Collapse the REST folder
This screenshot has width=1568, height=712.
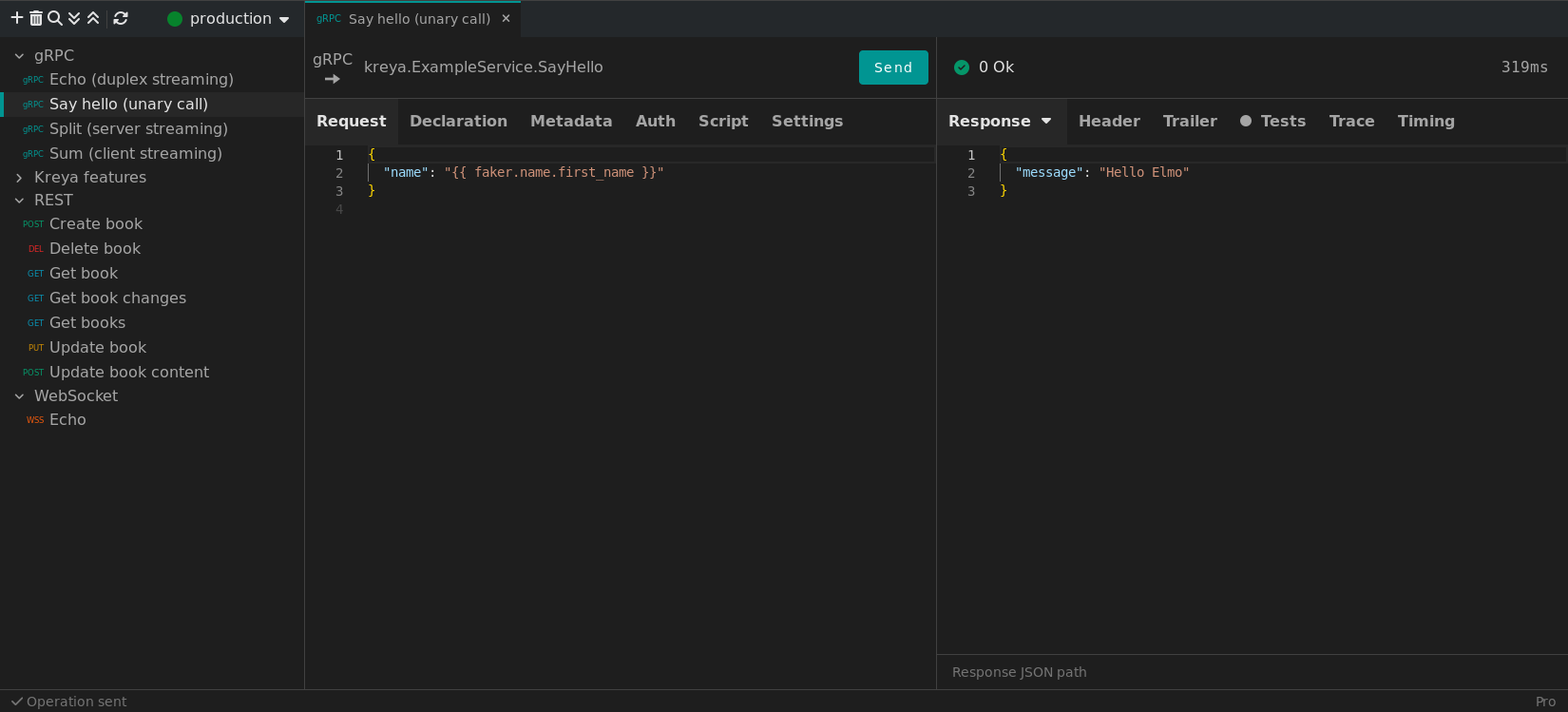(x=19, y=201)
